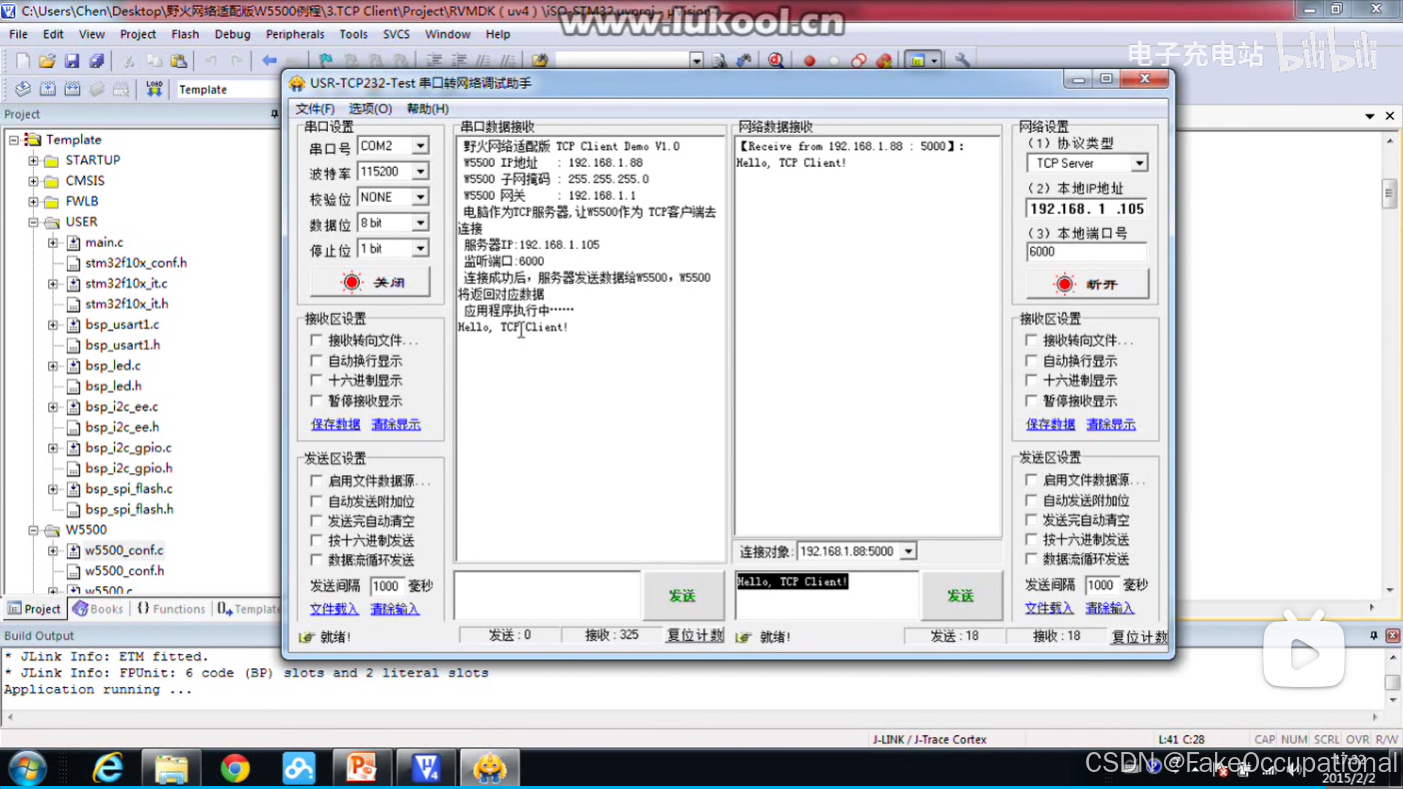The image size is (1403, 789).
Task: Click Configuration wrench icon in Keil toolbar
Action: (x=962, y=61)
